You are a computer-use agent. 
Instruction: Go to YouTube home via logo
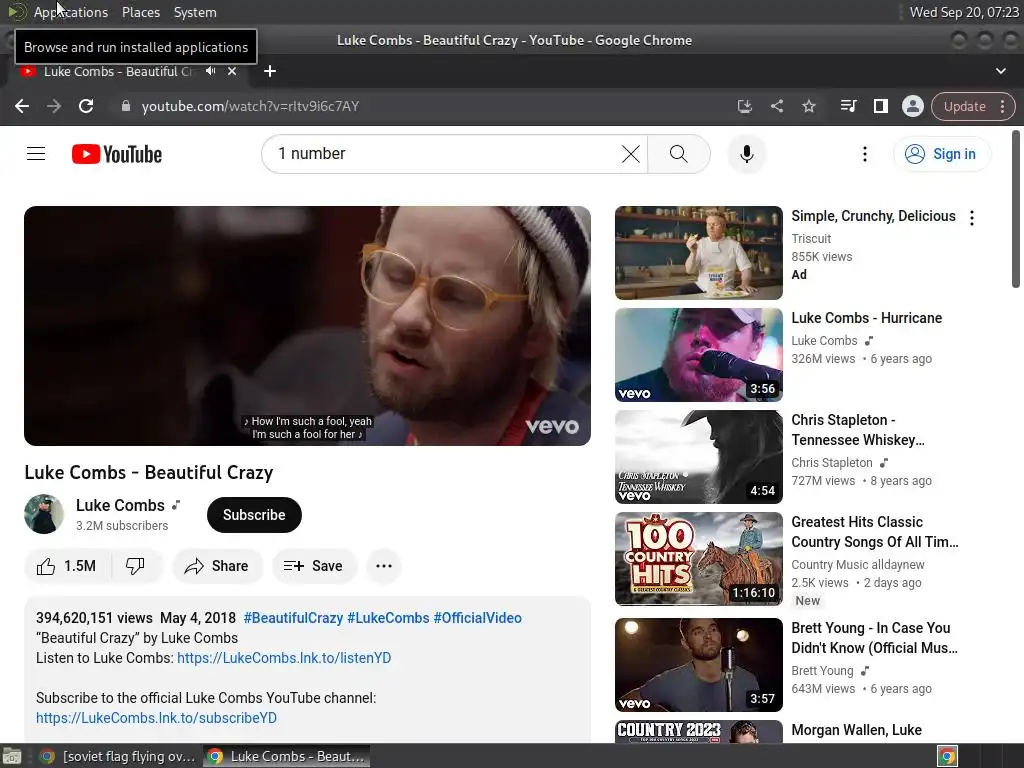[117, 154]
